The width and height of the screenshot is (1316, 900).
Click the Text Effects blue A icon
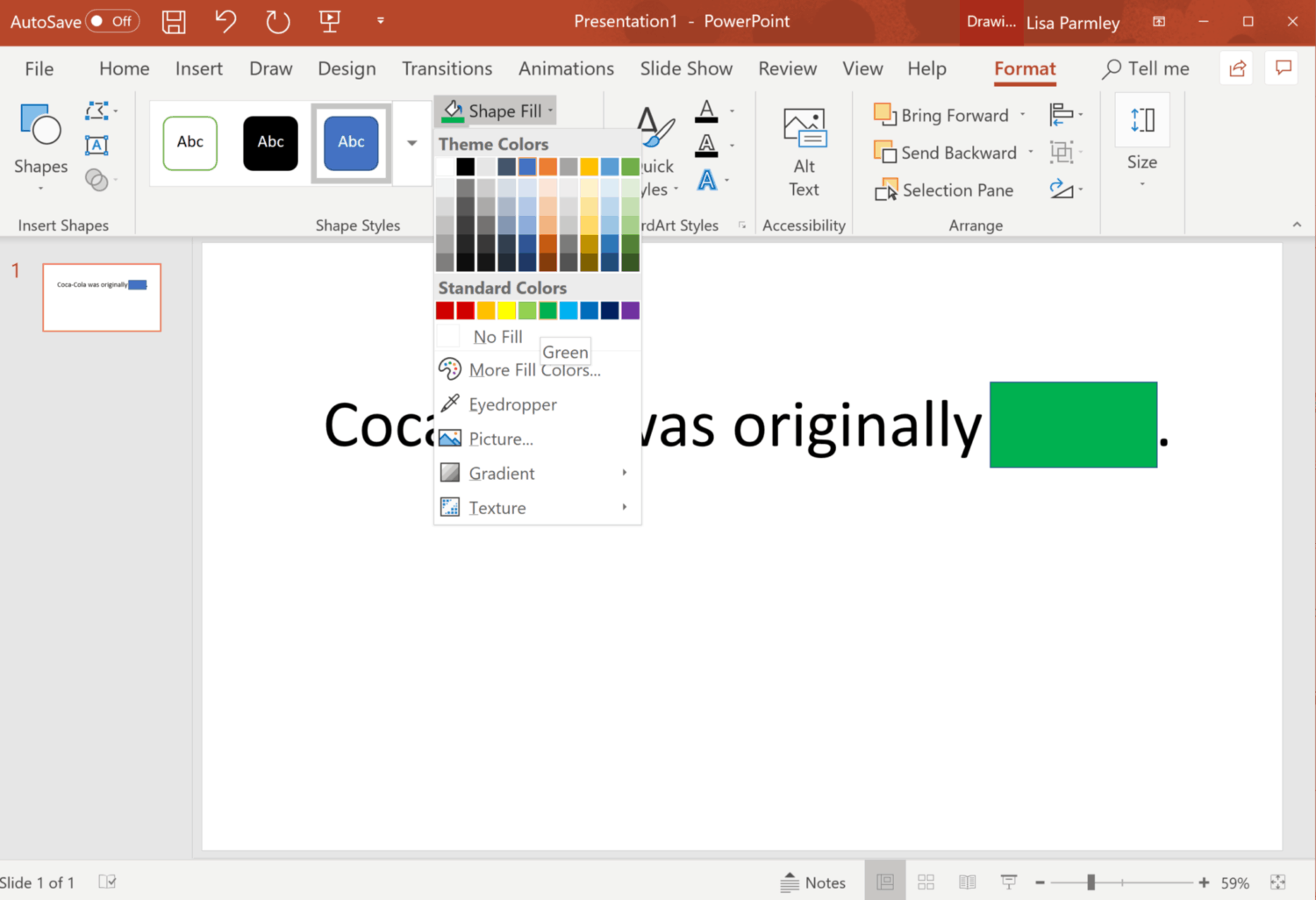[x=707, y=181]
